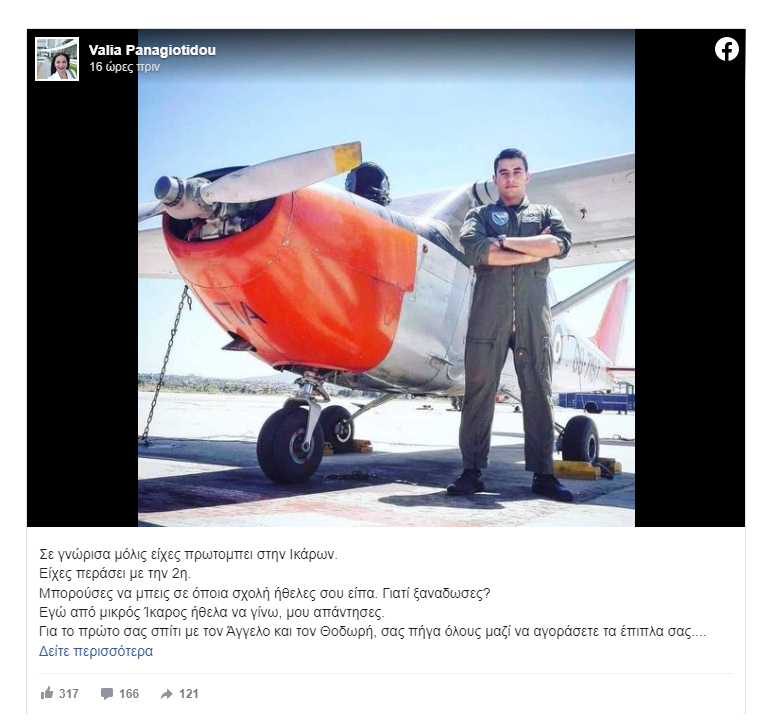Screen dimensions: 761x728
Task: View the 317 likes count
Action: (x=69, y=694)
